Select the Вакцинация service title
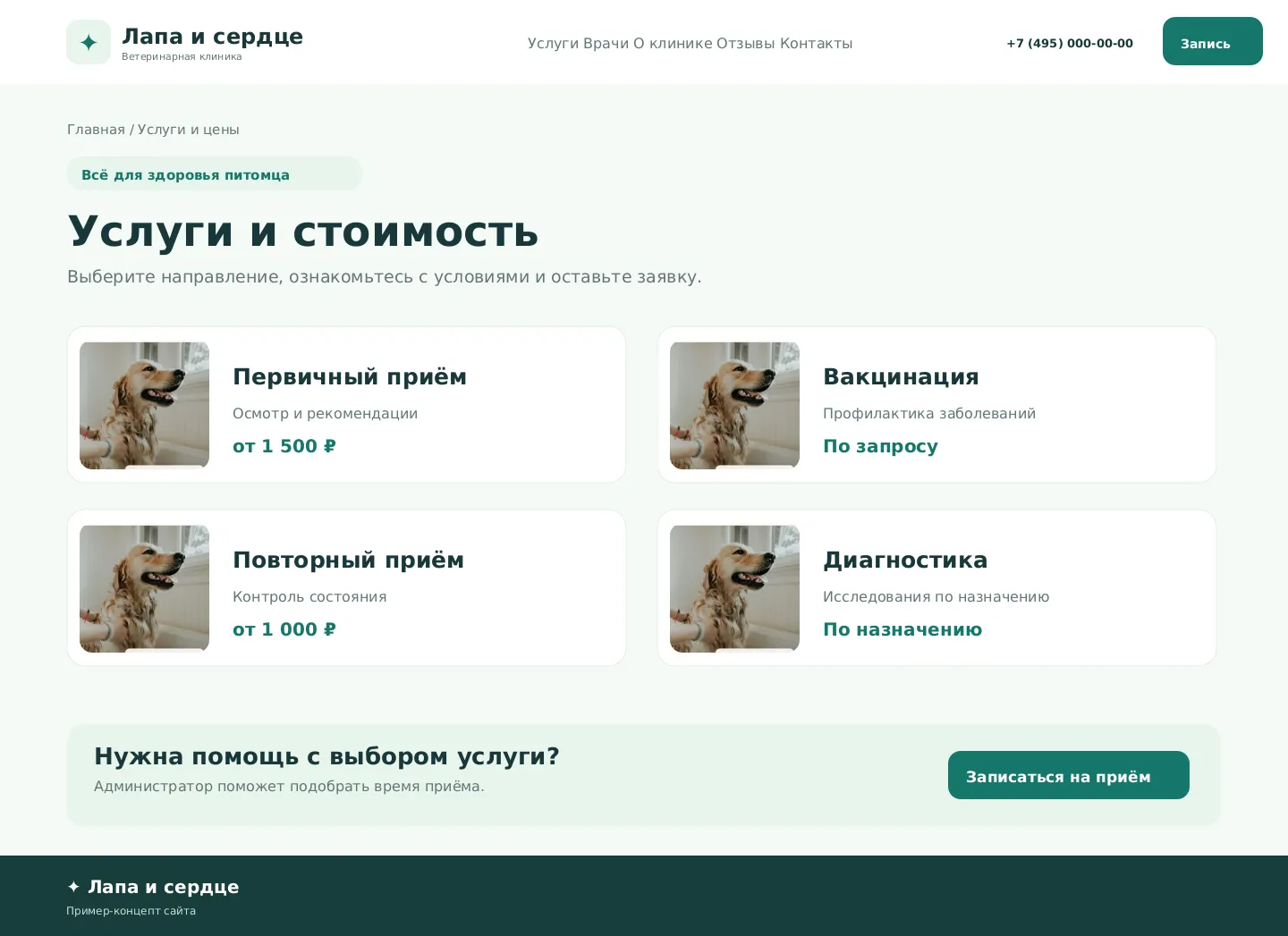The height and width of the screenshot is (936, 1288). click(x=901, y=377)
